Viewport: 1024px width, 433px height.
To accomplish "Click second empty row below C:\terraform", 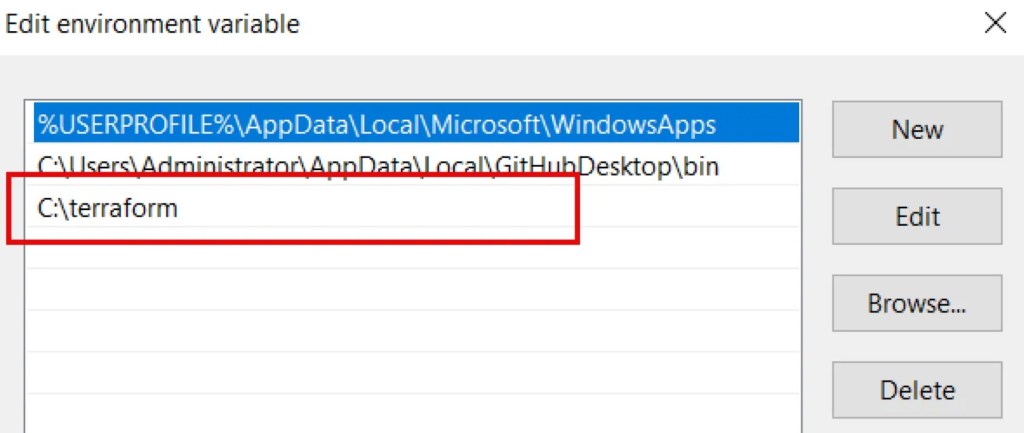I will click(x=400, y=290).
